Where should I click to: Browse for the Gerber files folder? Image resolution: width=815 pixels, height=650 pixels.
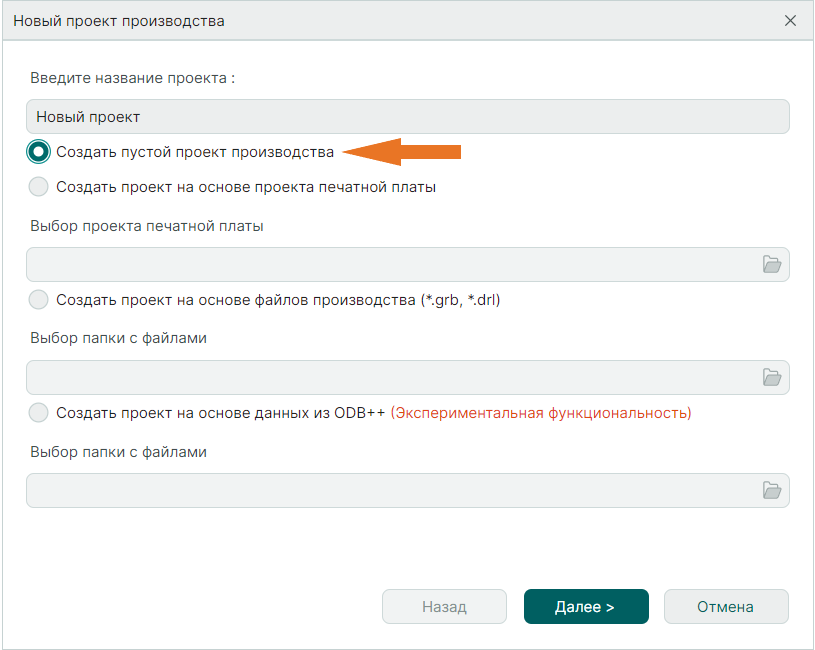pyautogui.click(x=771, y=376)
